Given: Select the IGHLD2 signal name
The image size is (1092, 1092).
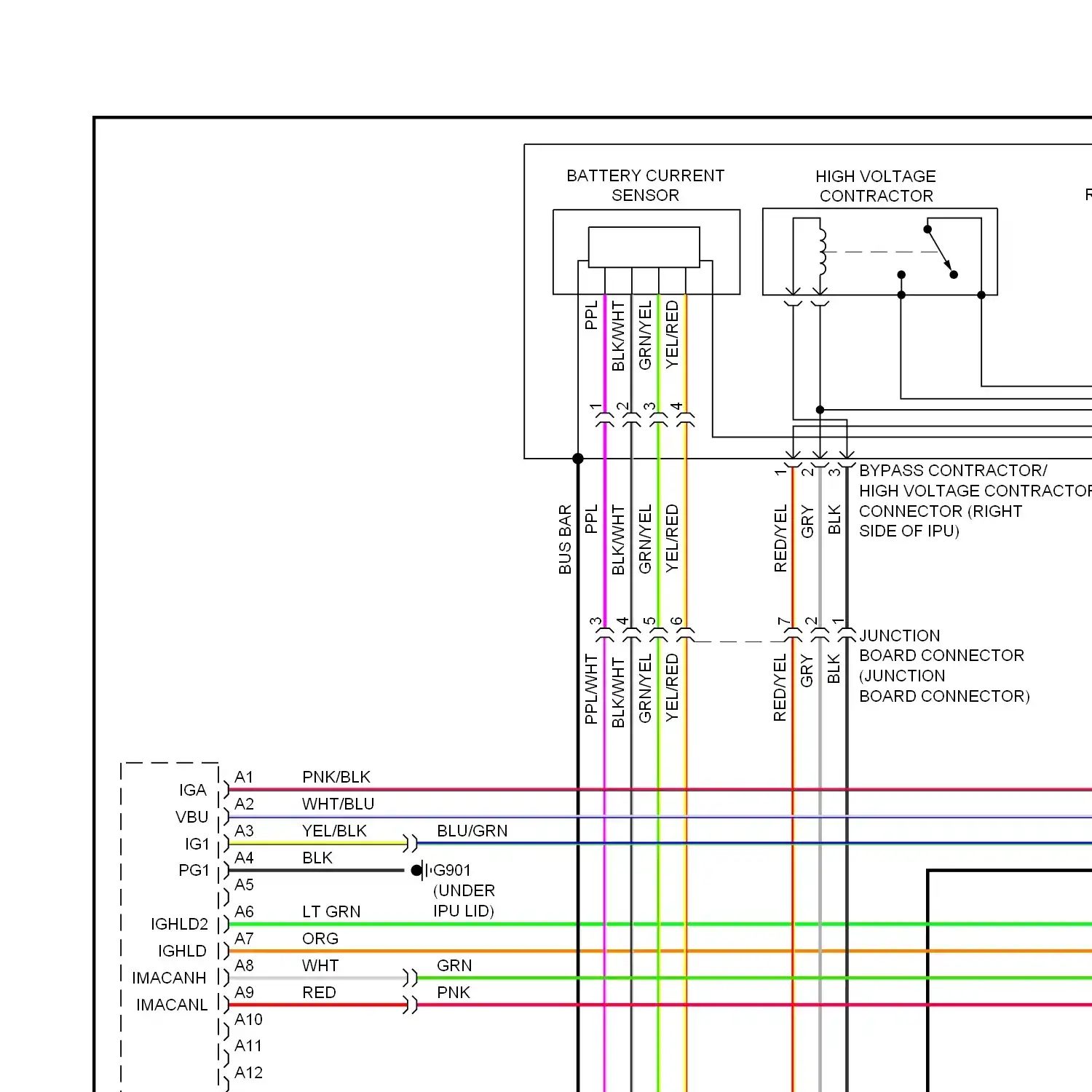Looking at the screenshot, I should coord(179,924).
